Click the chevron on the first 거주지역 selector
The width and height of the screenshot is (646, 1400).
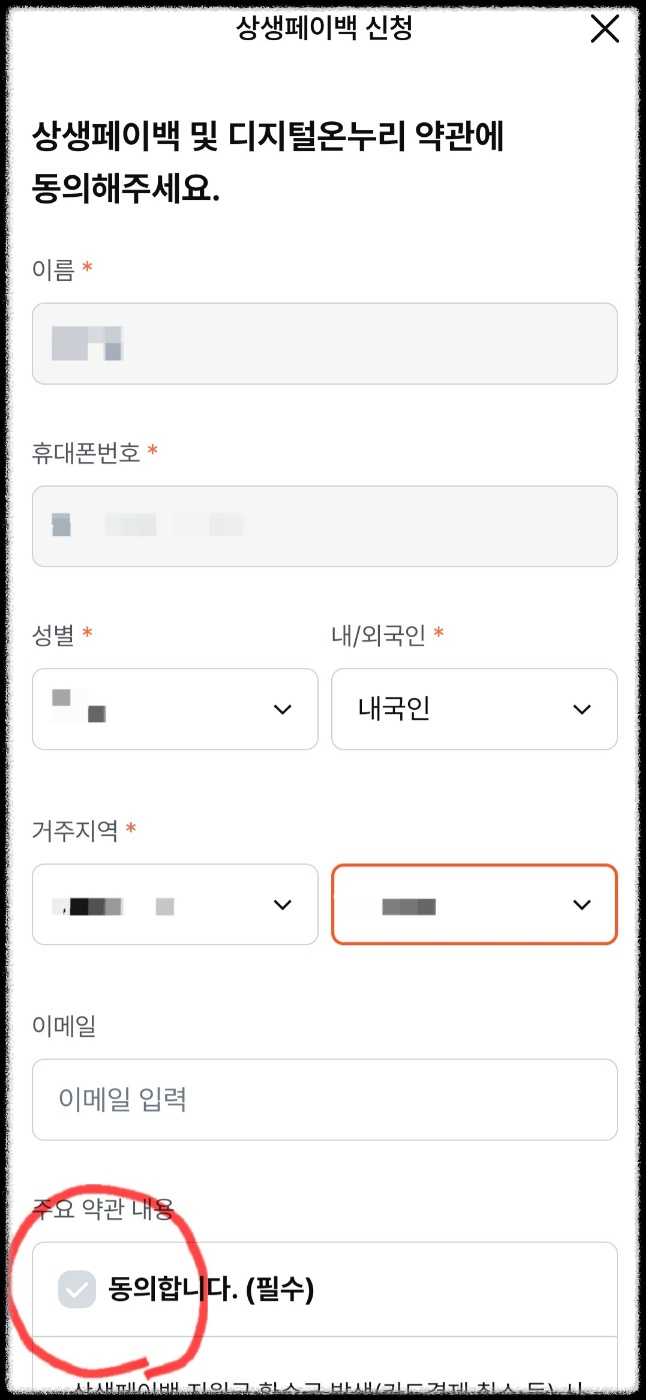pos(281,905)
